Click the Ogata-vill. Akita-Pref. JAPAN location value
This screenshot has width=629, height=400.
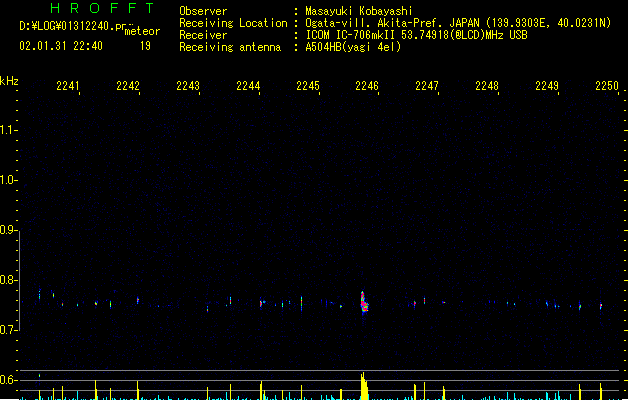click(x=458, y=23)
